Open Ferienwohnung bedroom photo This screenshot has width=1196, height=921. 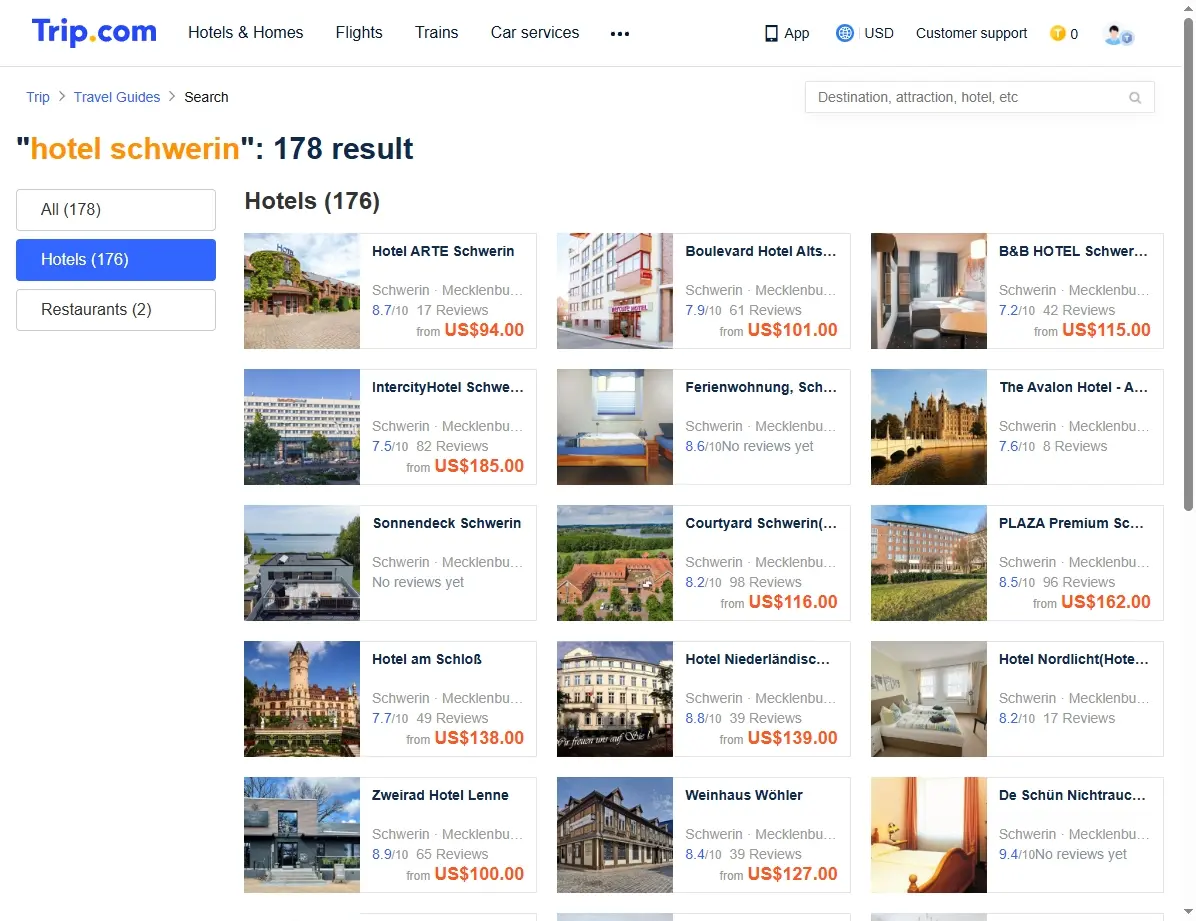click(x=615, y=427)
